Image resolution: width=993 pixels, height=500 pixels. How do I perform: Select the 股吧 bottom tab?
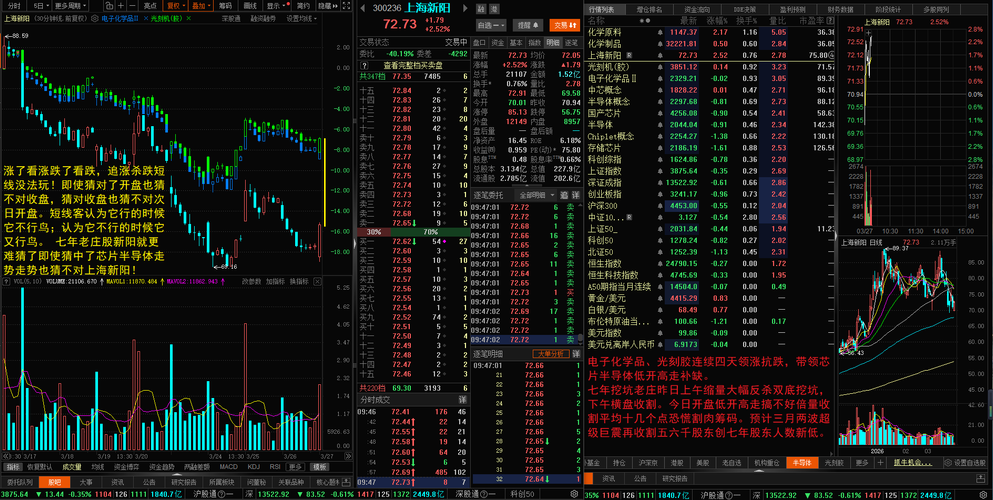pos(54,482)
